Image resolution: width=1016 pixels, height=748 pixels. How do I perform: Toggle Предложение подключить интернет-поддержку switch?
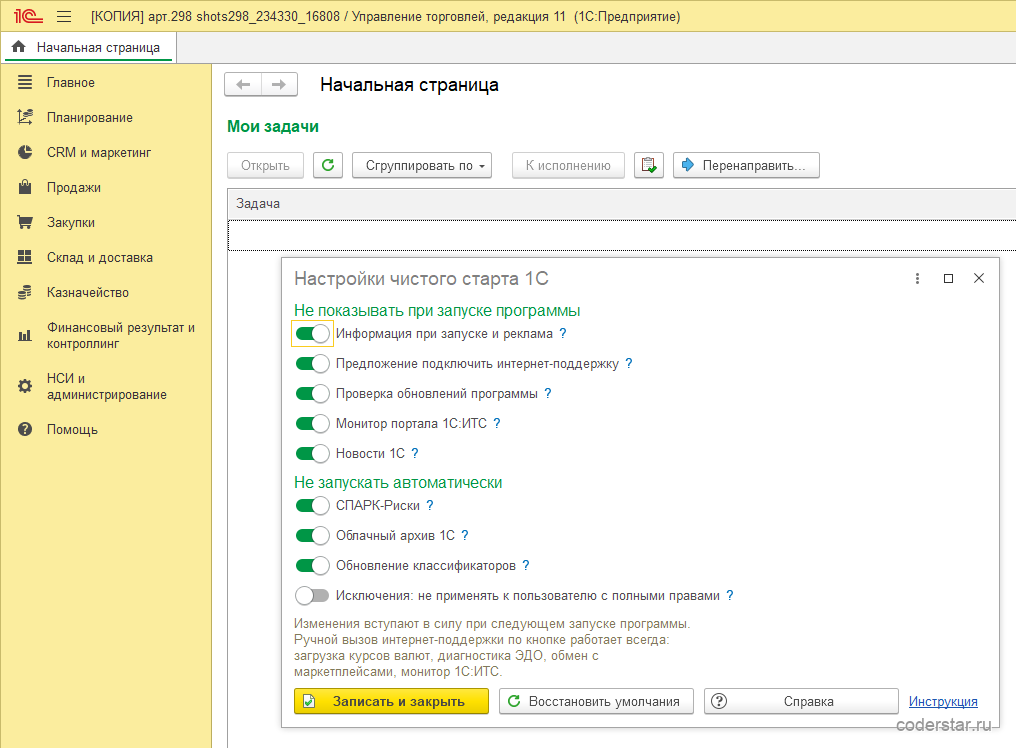coord(312,364)
